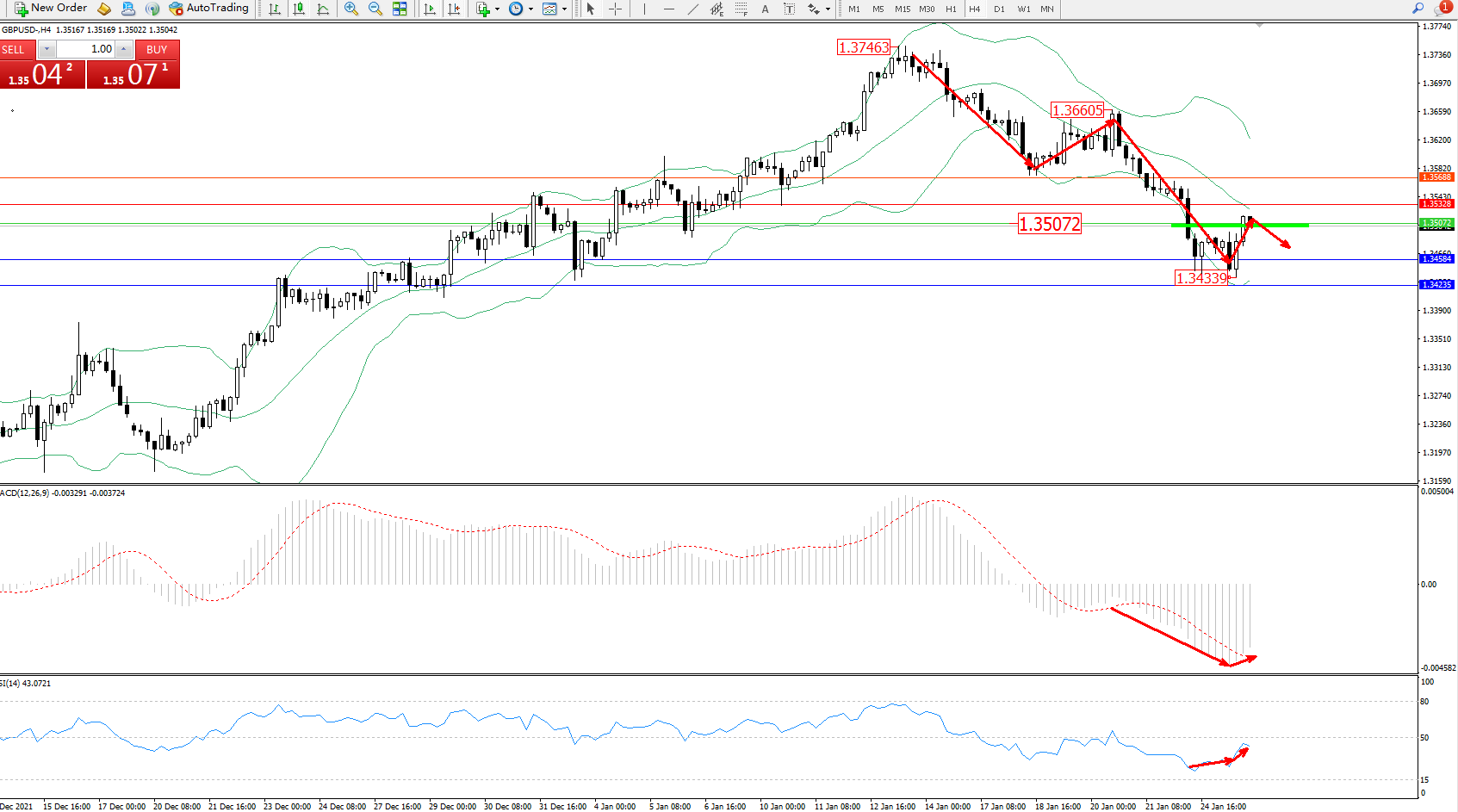Switch chart to candlestick mode
This screenshot has height=812, width=1458.
point(299,9)
